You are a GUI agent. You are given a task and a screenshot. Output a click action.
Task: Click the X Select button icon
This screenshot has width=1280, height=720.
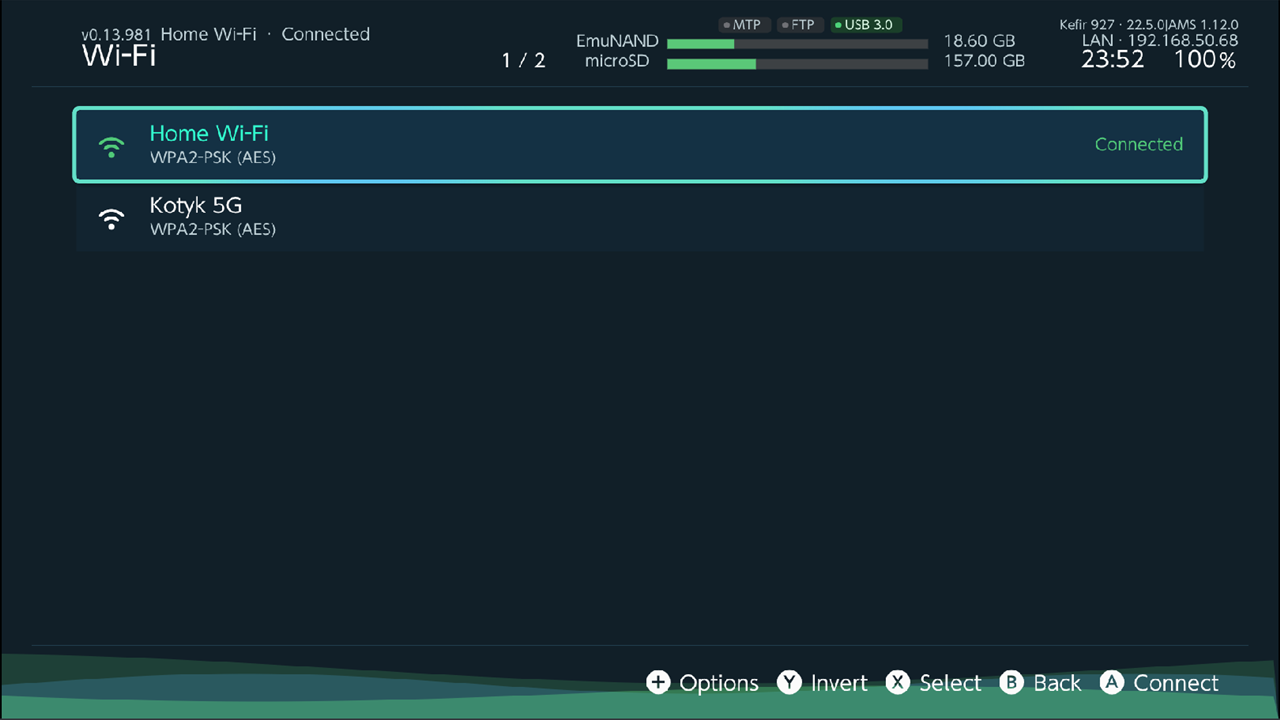[x=898, y=682]
